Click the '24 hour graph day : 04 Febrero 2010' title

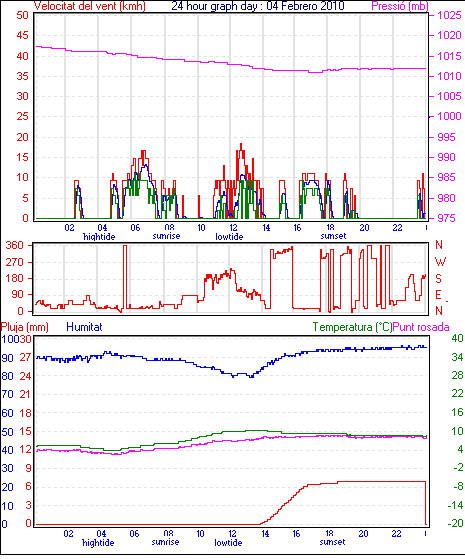258,6
